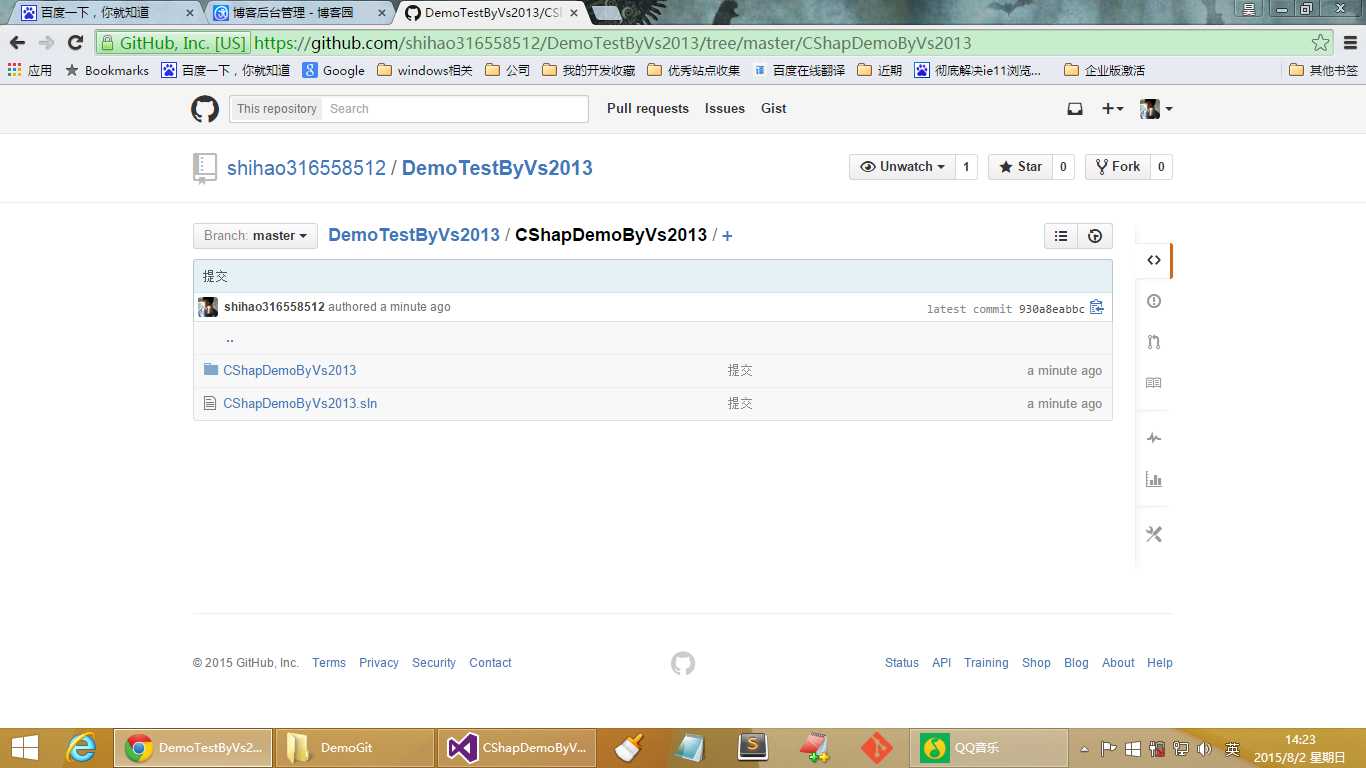Open the Shop footer link
This screenshot has width=1366, height=768.
click(1036, 663)
